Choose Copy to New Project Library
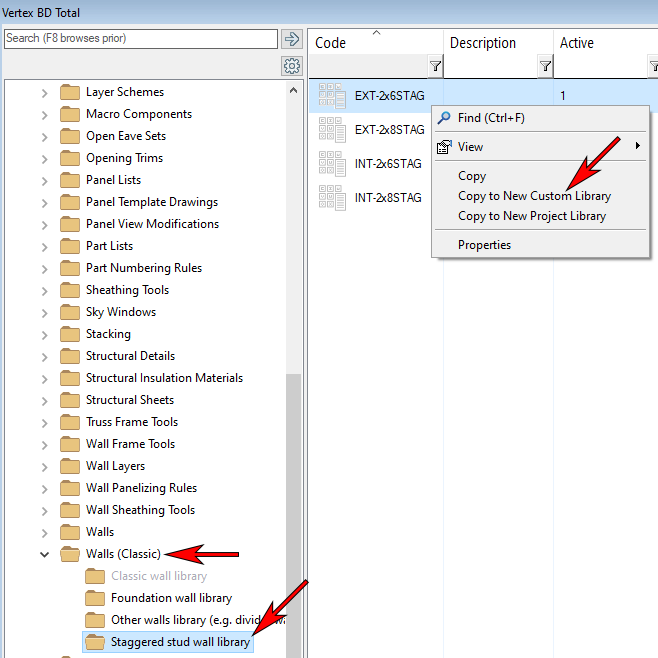Viewport: 658px width, 658px height. click(531, 216)
